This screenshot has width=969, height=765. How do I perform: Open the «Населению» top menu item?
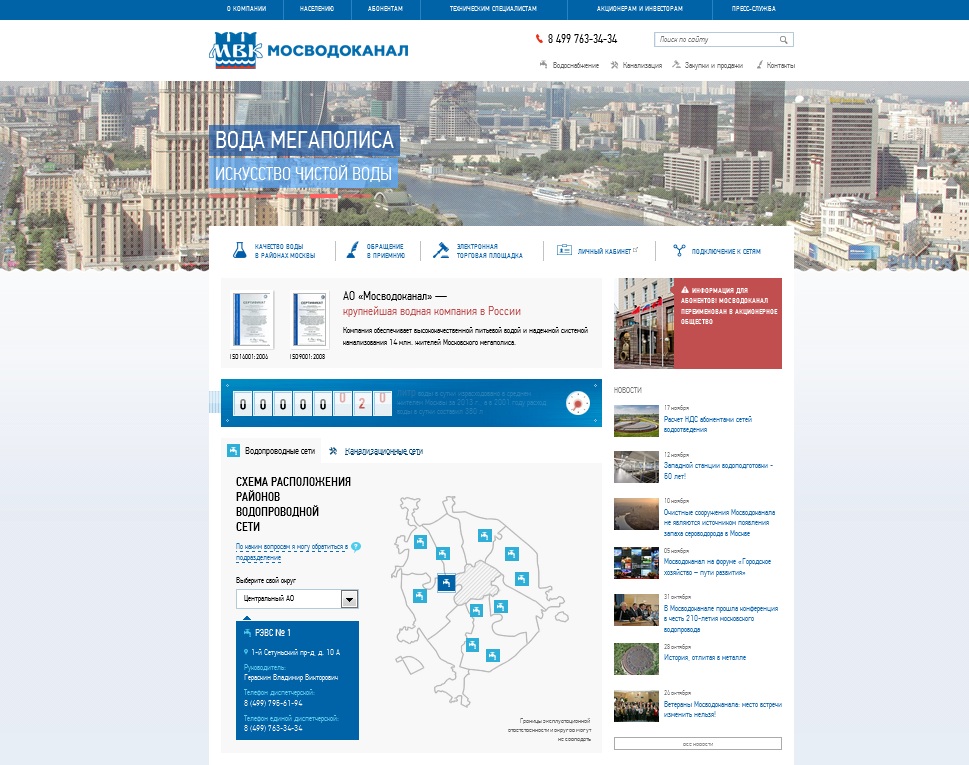pyautogui.click(x=316, y=9)
